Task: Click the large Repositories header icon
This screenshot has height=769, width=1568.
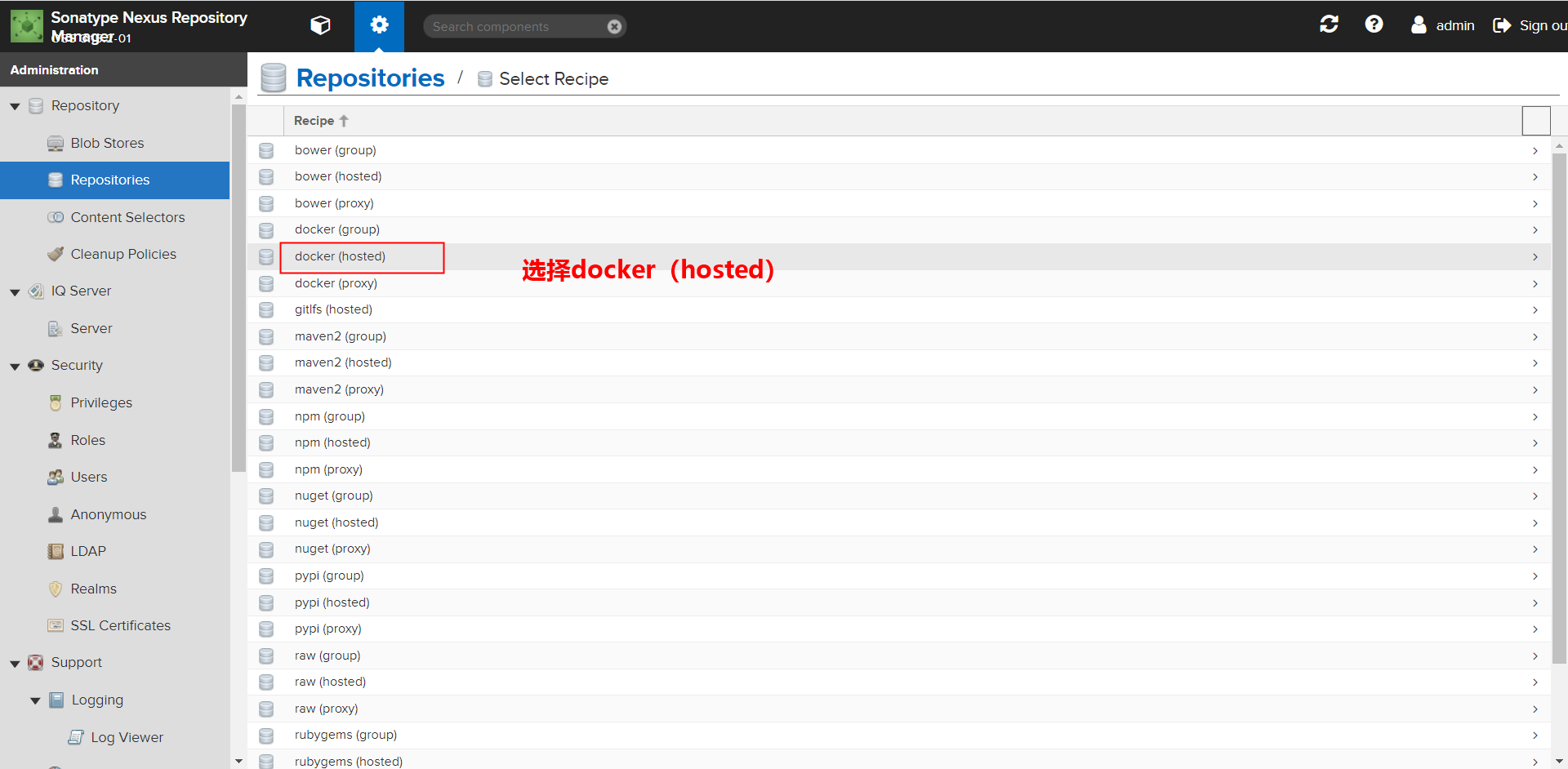Action: click(274, 78)
